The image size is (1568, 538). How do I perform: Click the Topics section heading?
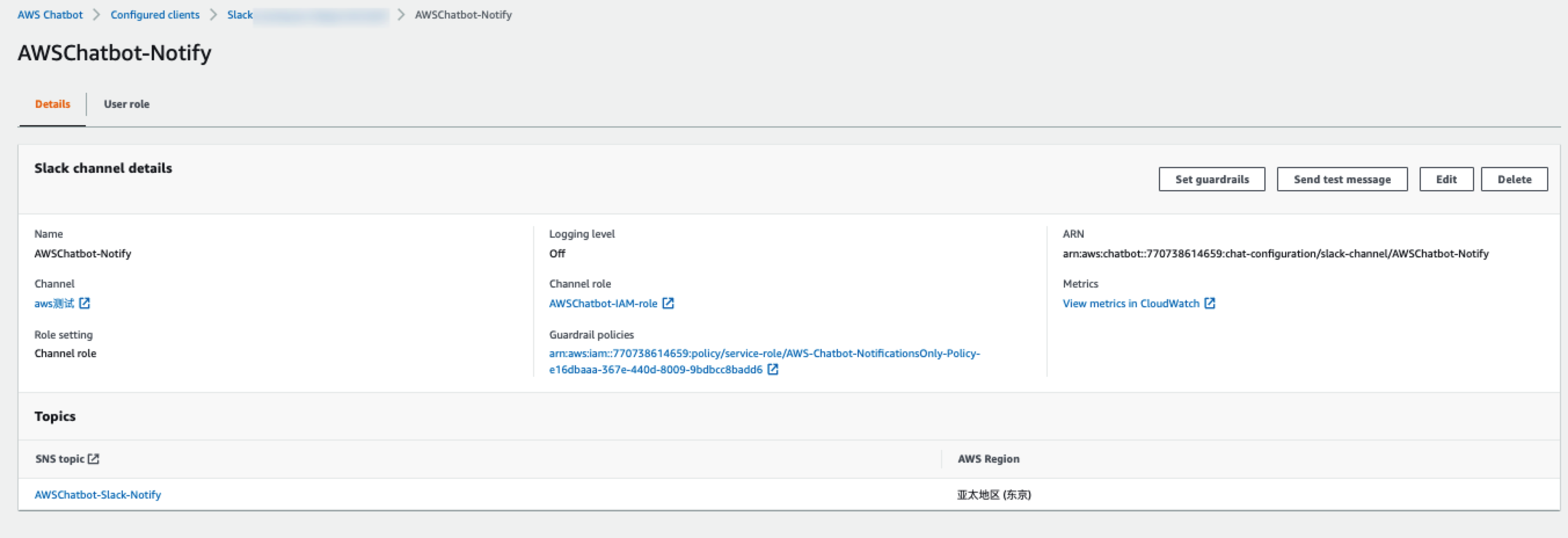coord(55,416)
